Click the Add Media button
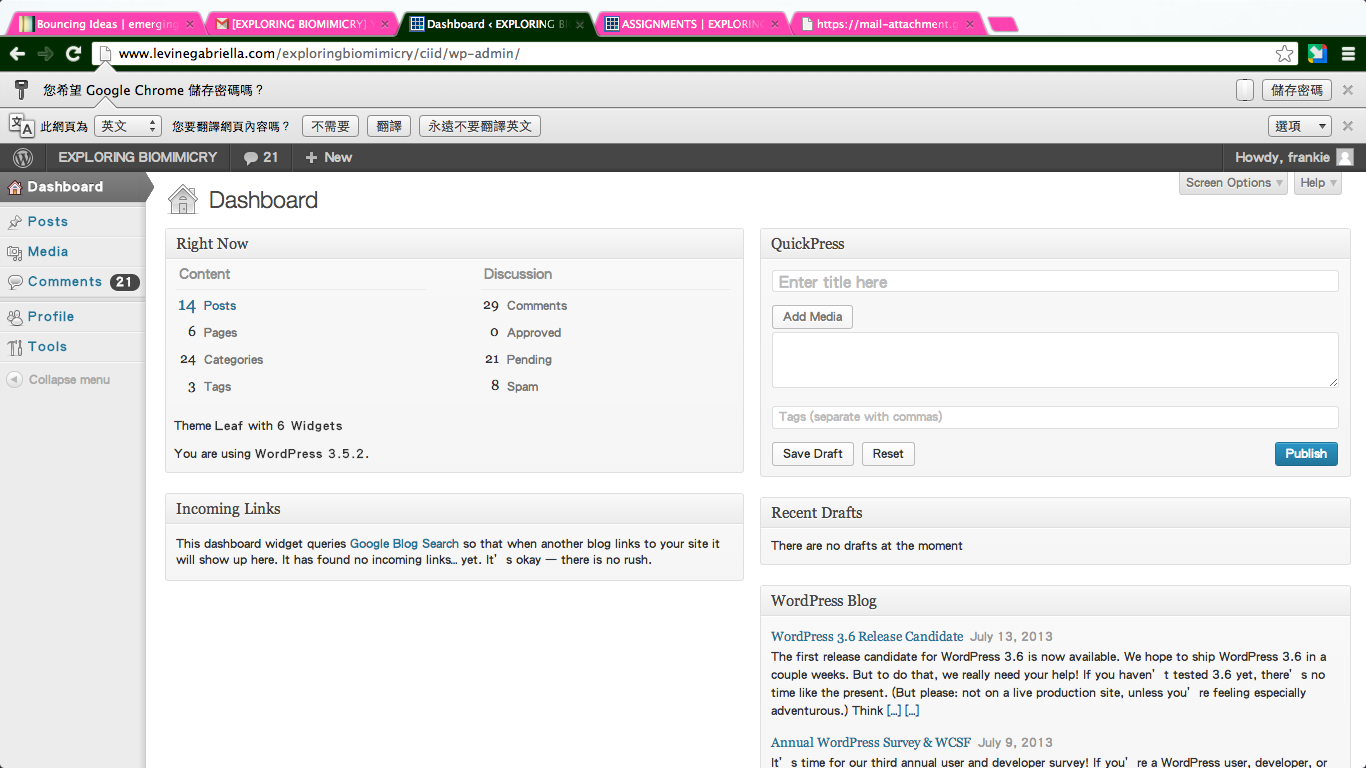This screenshot has height=768, width=1366. (812, 317)
